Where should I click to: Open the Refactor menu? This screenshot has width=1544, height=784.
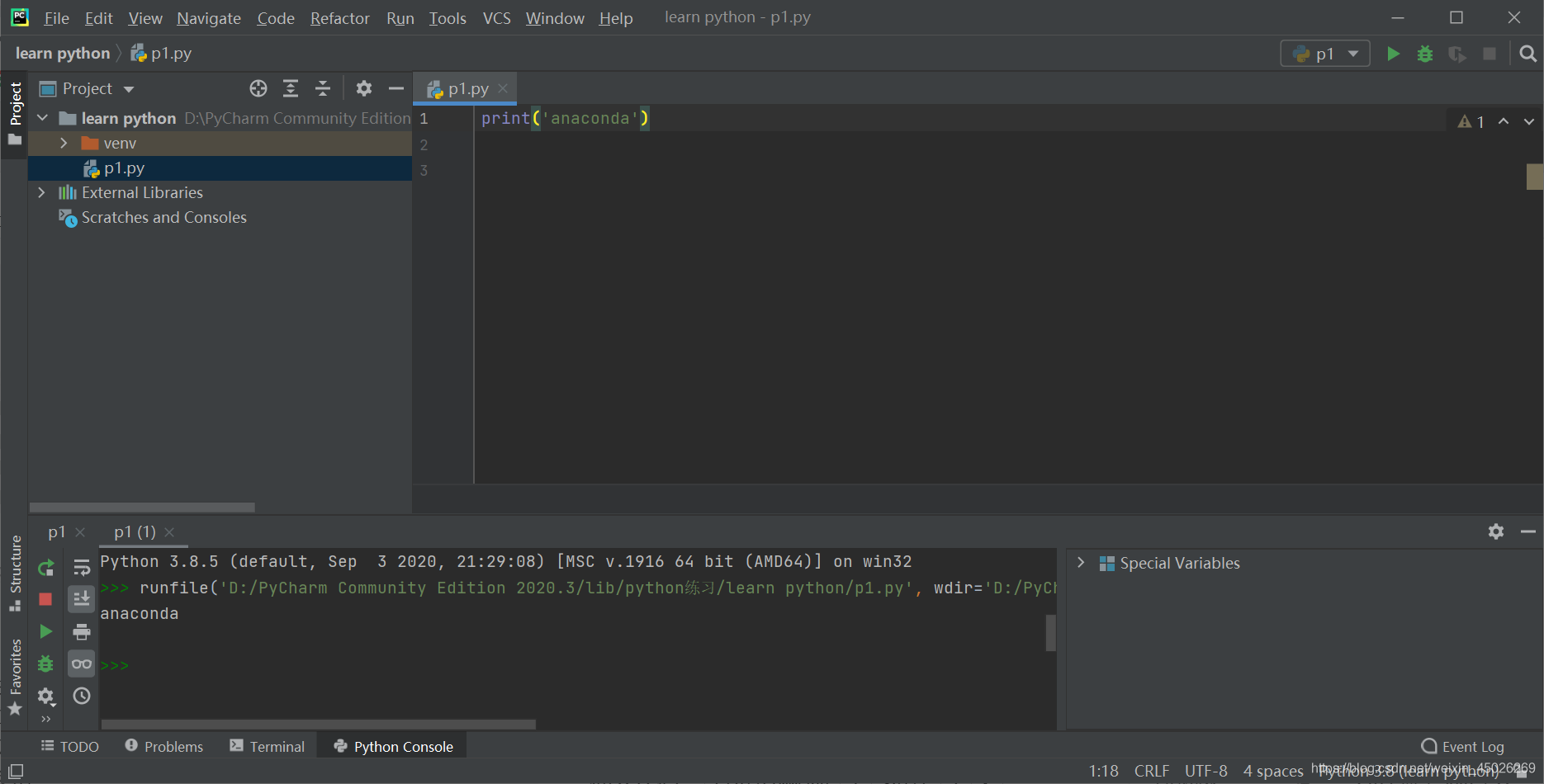coord(339,18)
